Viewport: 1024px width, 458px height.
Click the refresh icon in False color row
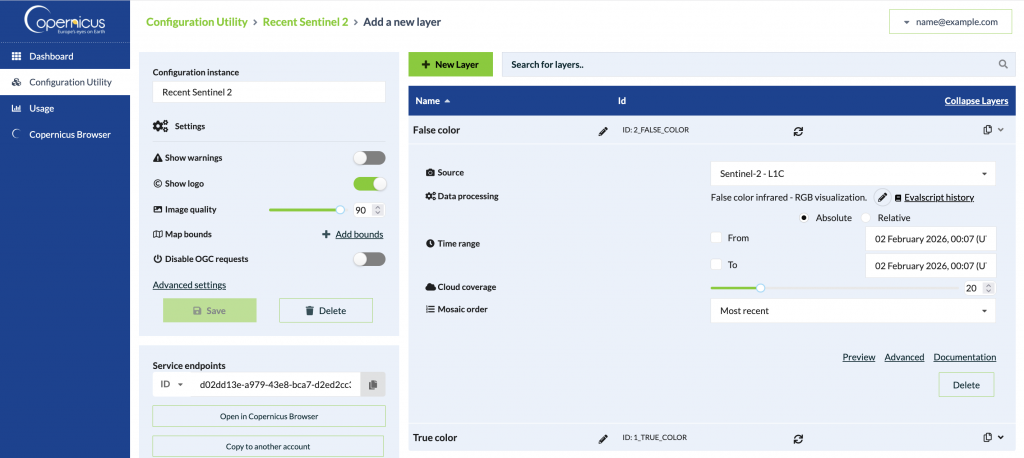(798, 131)
